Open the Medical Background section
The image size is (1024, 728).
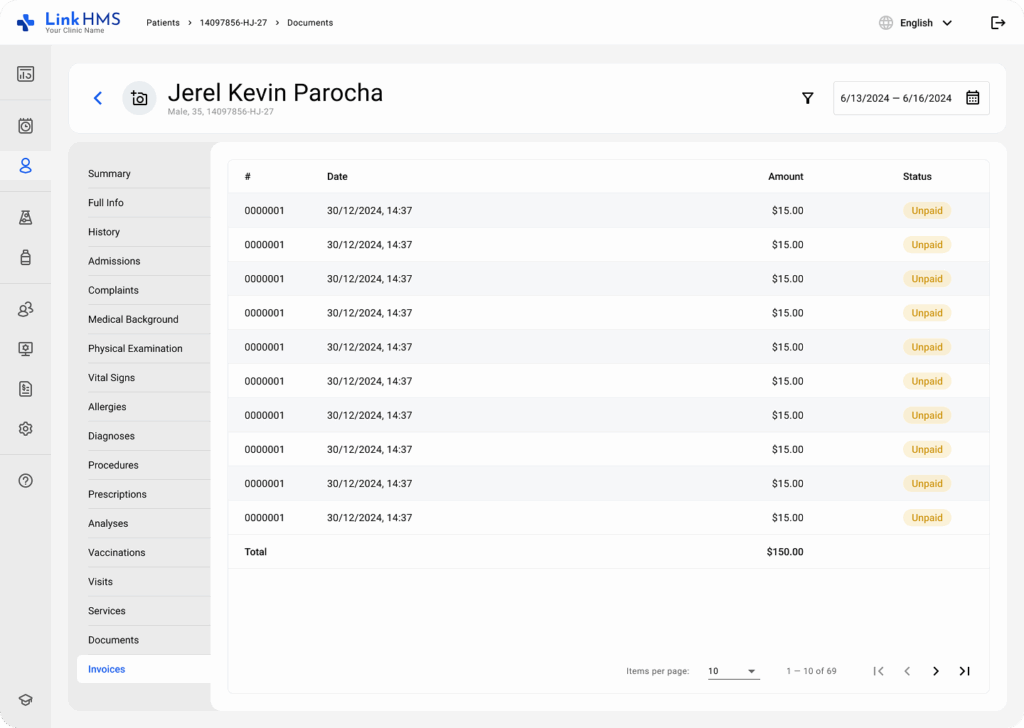click(133, 319)
